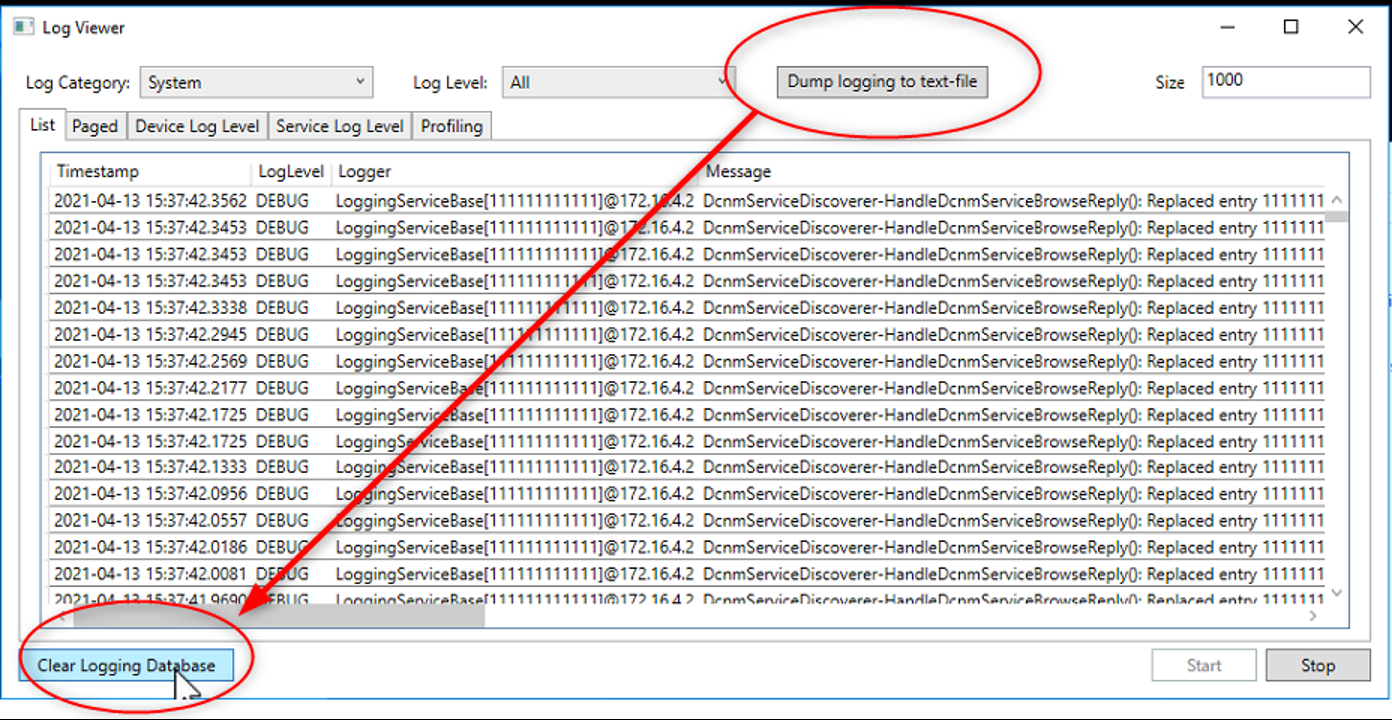Screen dimensions: 1392x720
Task: Select timestamp 2021-04-13 15:37:42.0956
Action: tap(150, 494)
